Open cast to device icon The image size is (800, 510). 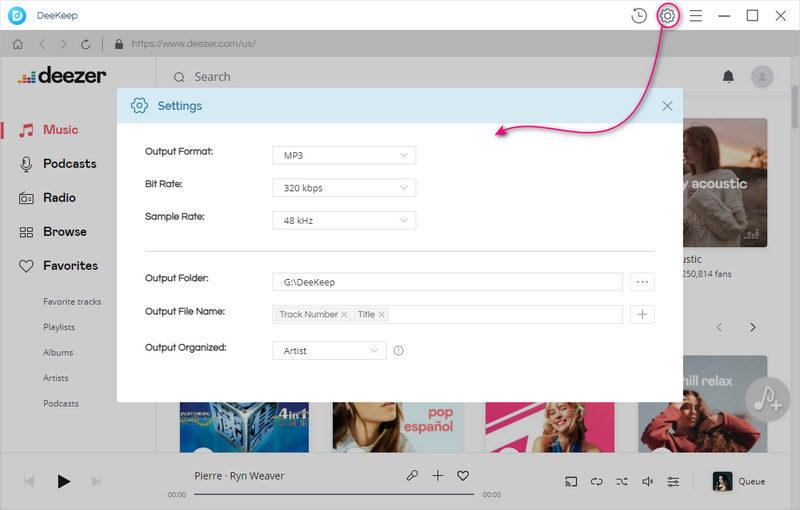(571, 481)
